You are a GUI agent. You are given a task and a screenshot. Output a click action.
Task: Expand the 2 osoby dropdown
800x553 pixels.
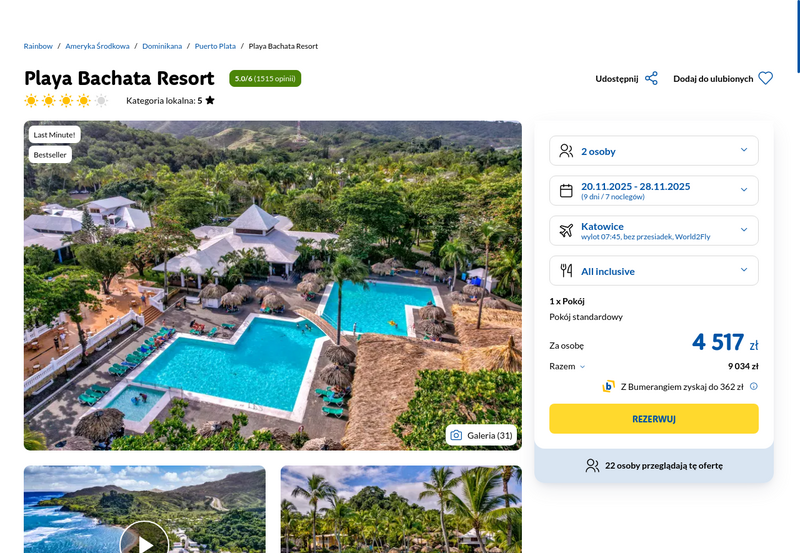654,150
